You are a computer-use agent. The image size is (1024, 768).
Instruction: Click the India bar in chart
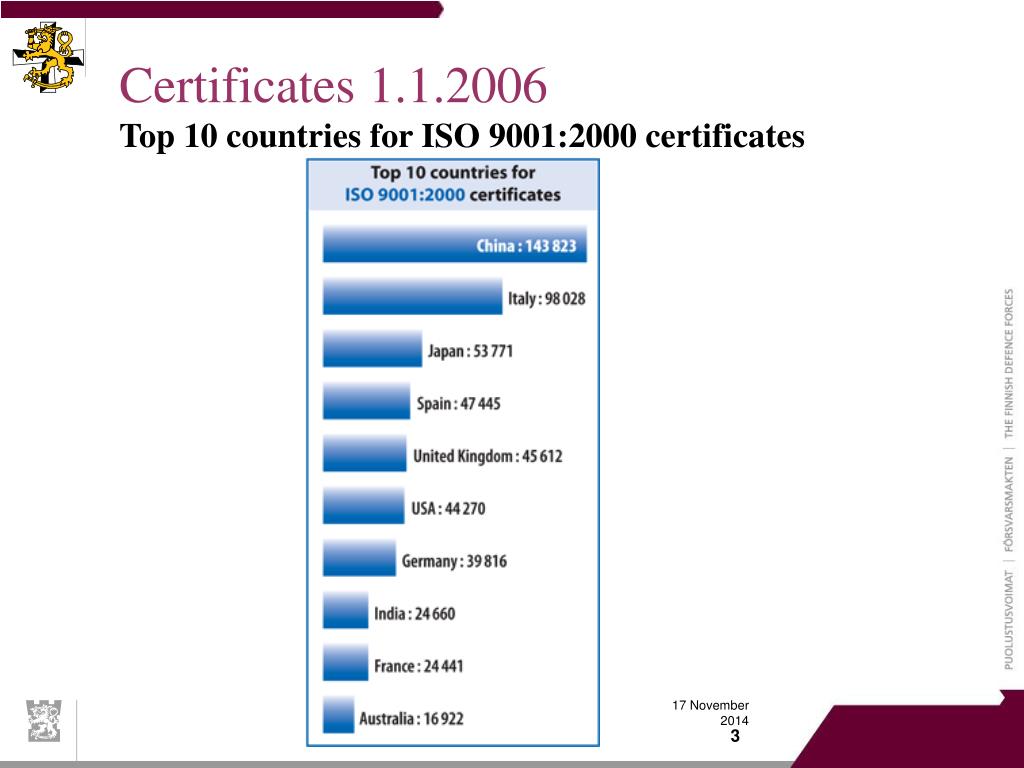tap(345, 610)
